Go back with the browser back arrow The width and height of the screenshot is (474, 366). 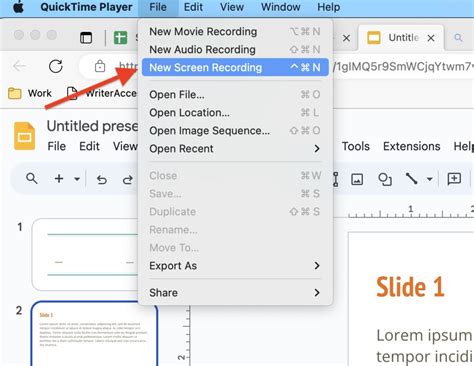19,66
